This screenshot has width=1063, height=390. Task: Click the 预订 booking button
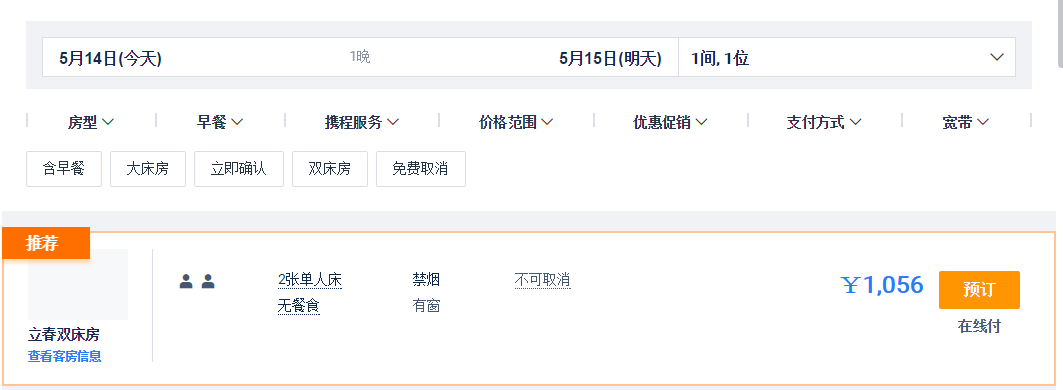(979, 290)
